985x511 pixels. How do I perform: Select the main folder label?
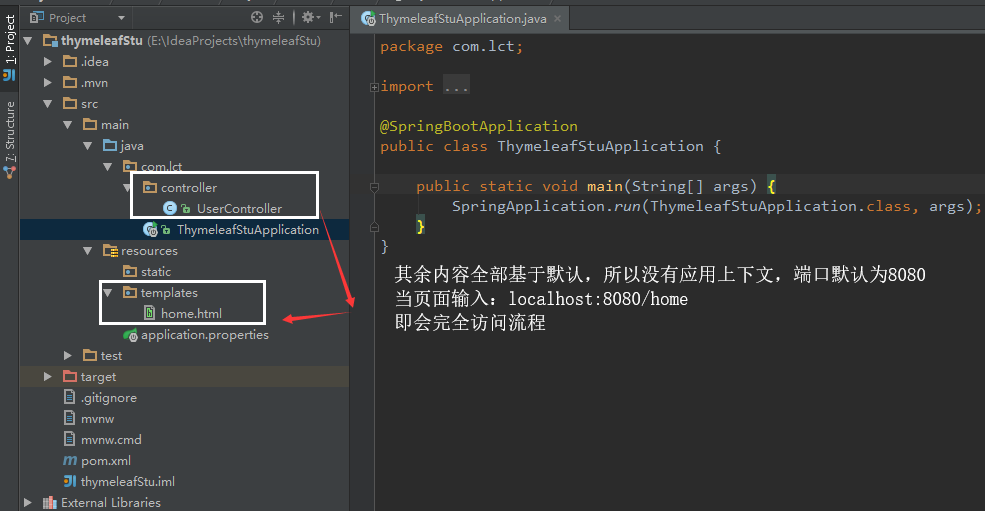tap(115, 125)
